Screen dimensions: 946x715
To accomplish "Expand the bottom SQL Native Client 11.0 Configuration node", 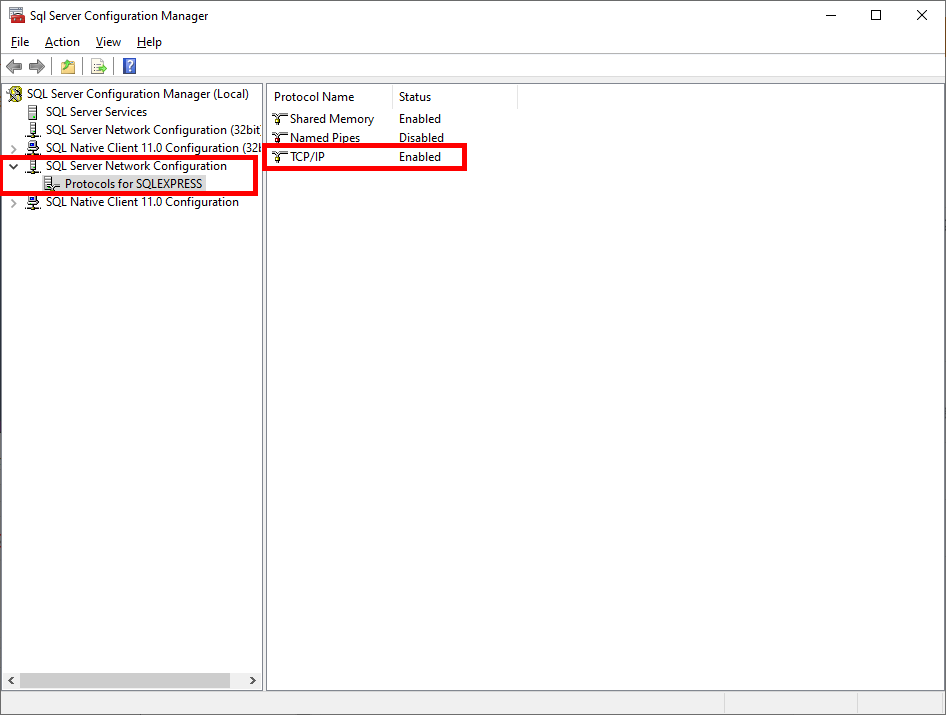I will pos(13,203).
